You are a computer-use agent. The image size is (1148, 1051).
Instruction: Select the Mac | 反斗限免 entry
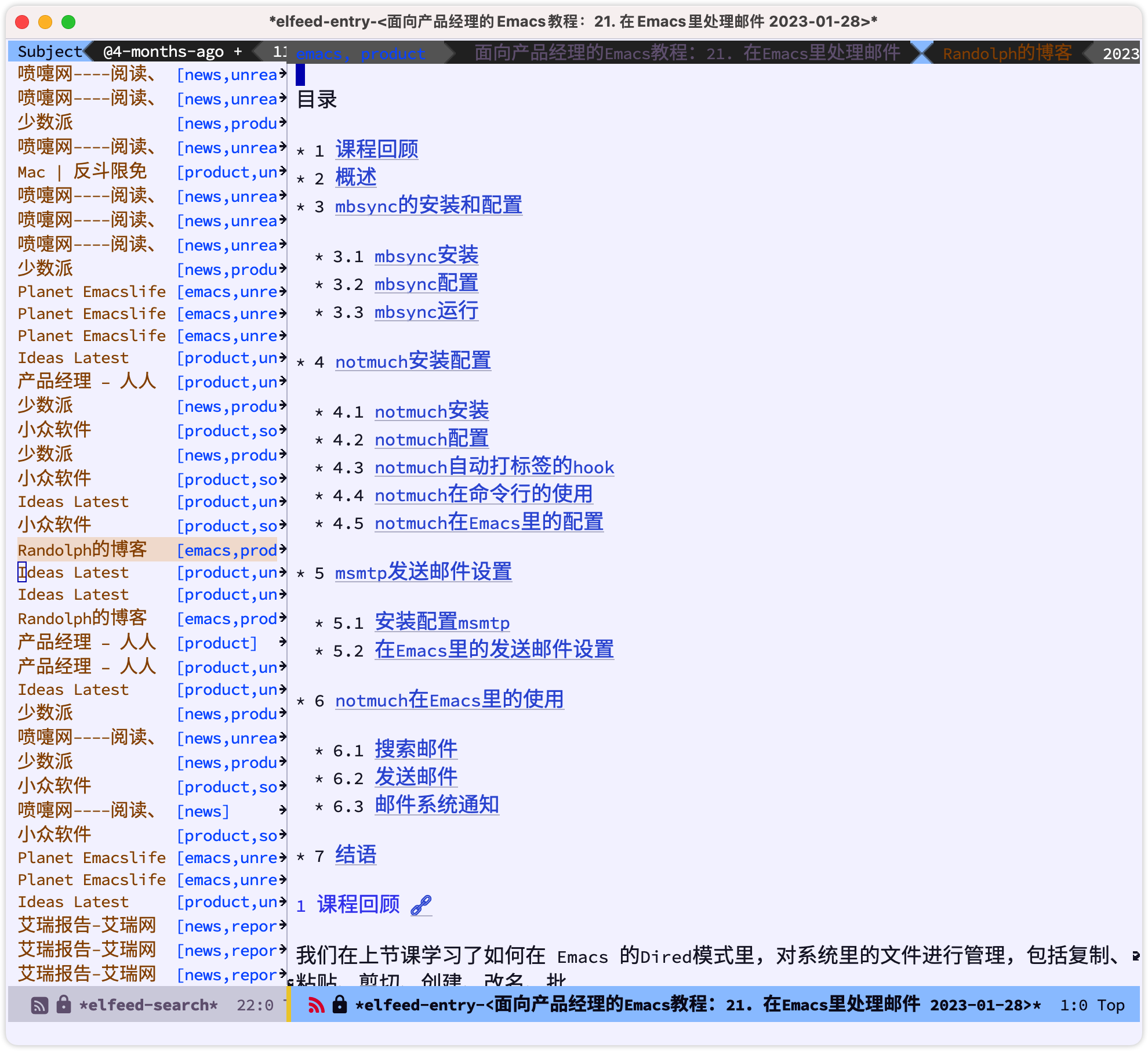(x=147, y=172)
